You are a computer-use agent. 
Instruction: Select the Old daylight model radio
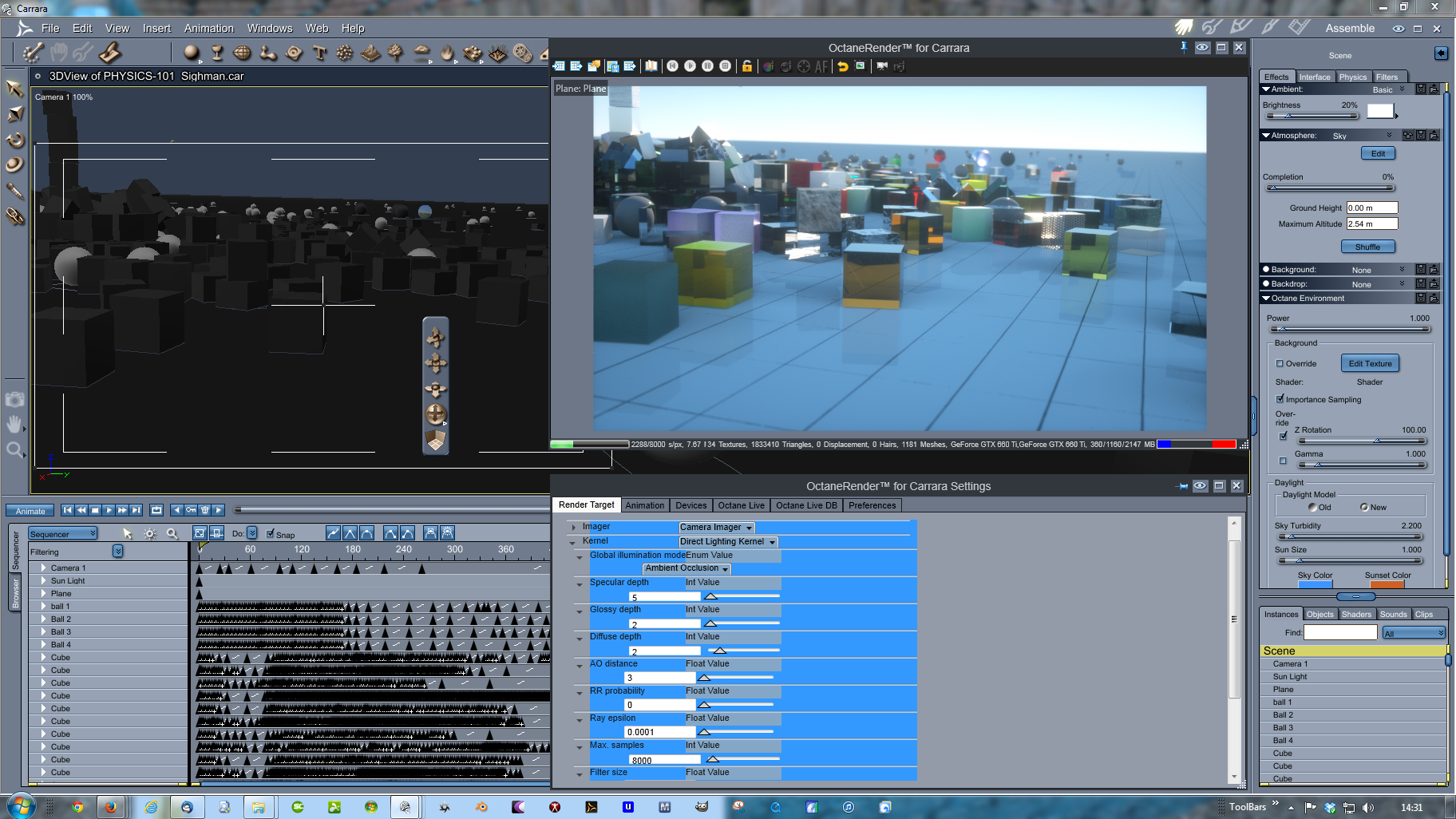1312,507
